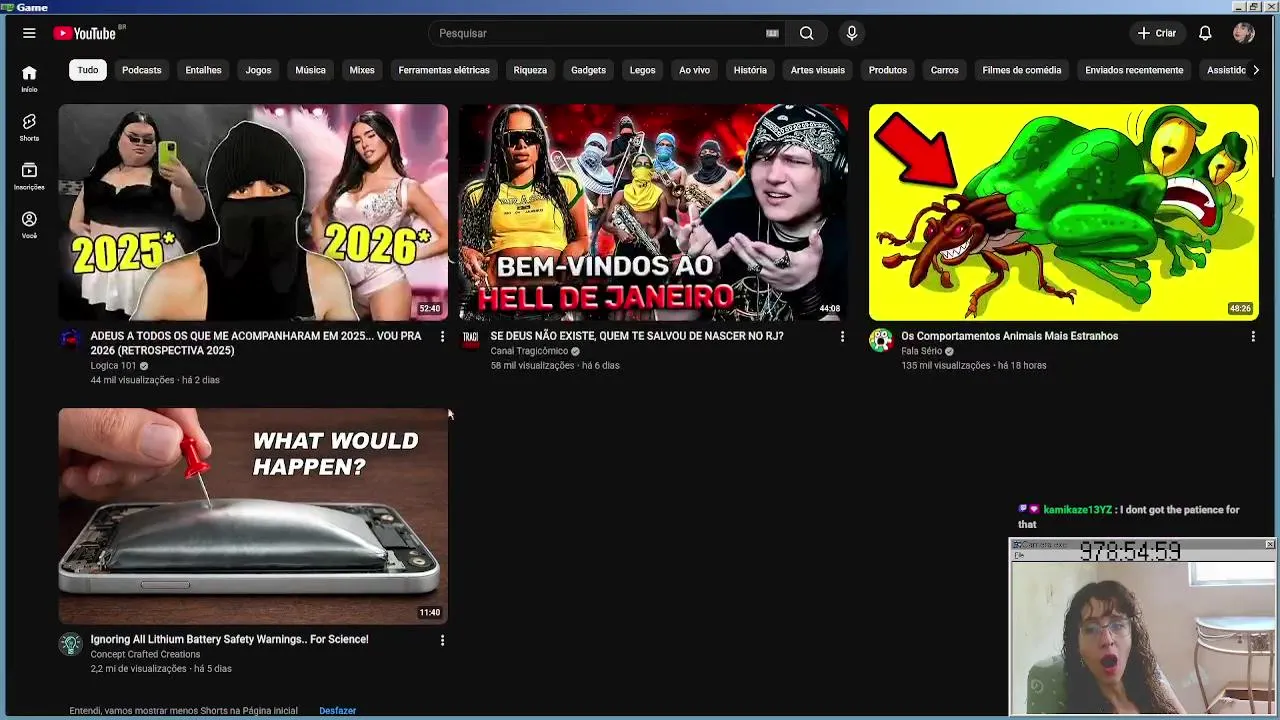Image resolution: width=1280 pixels, height=720 pixels.
Task: Select the Tudo filter chip
Action: click(88, 70)
